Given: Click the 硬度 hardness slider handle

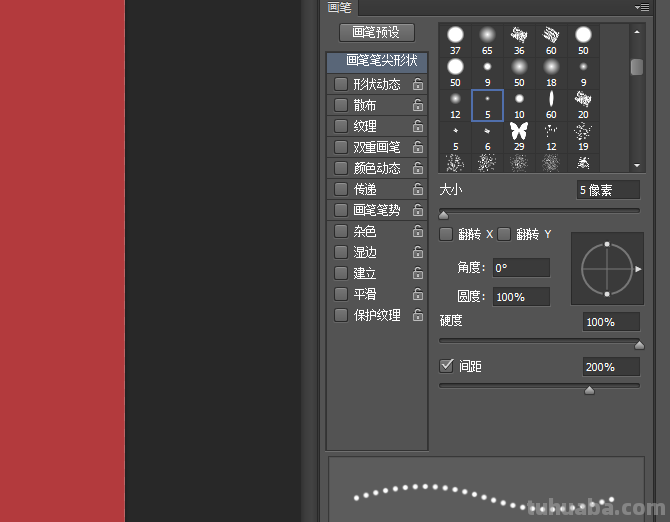Looking at the screenshot, I should pos(639,344).
